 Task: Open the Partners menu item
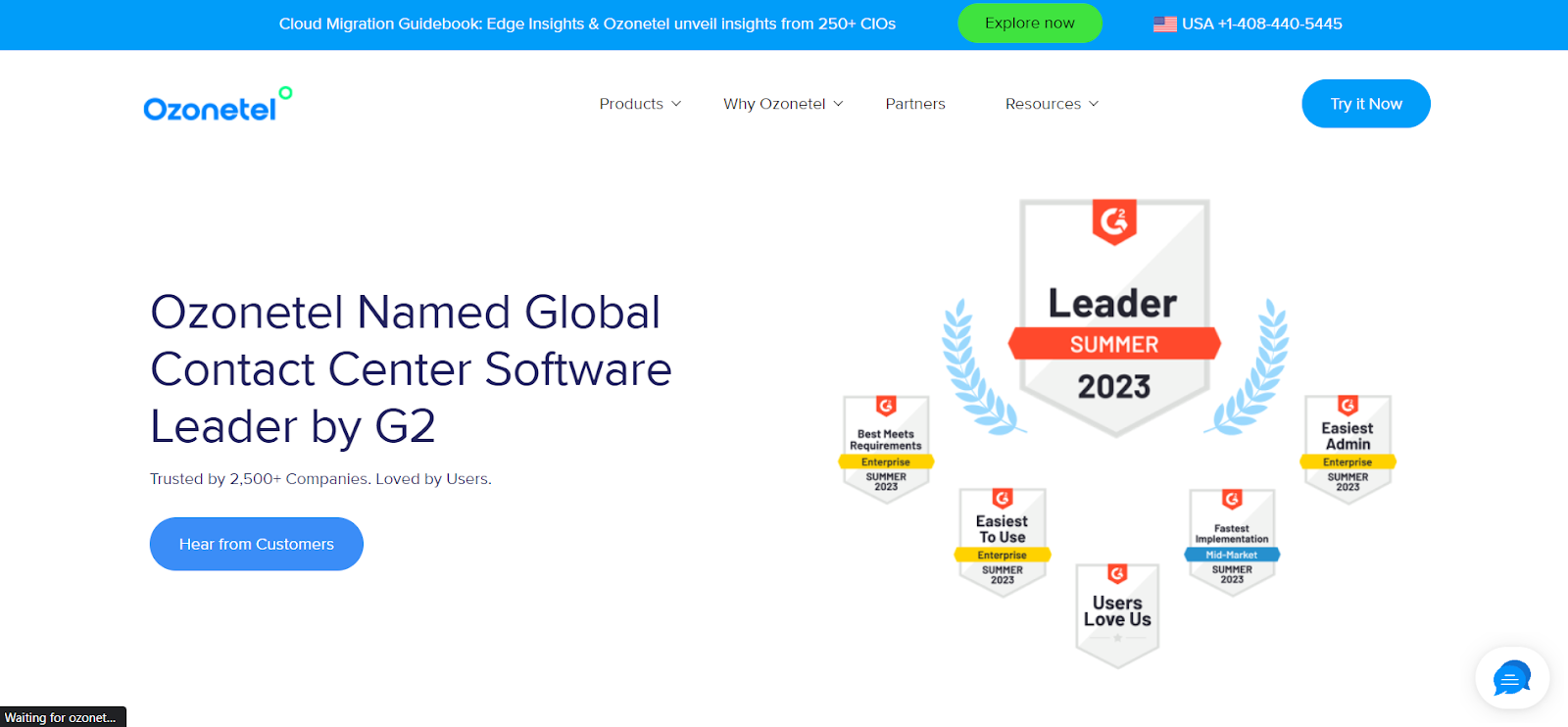[915, 104]
